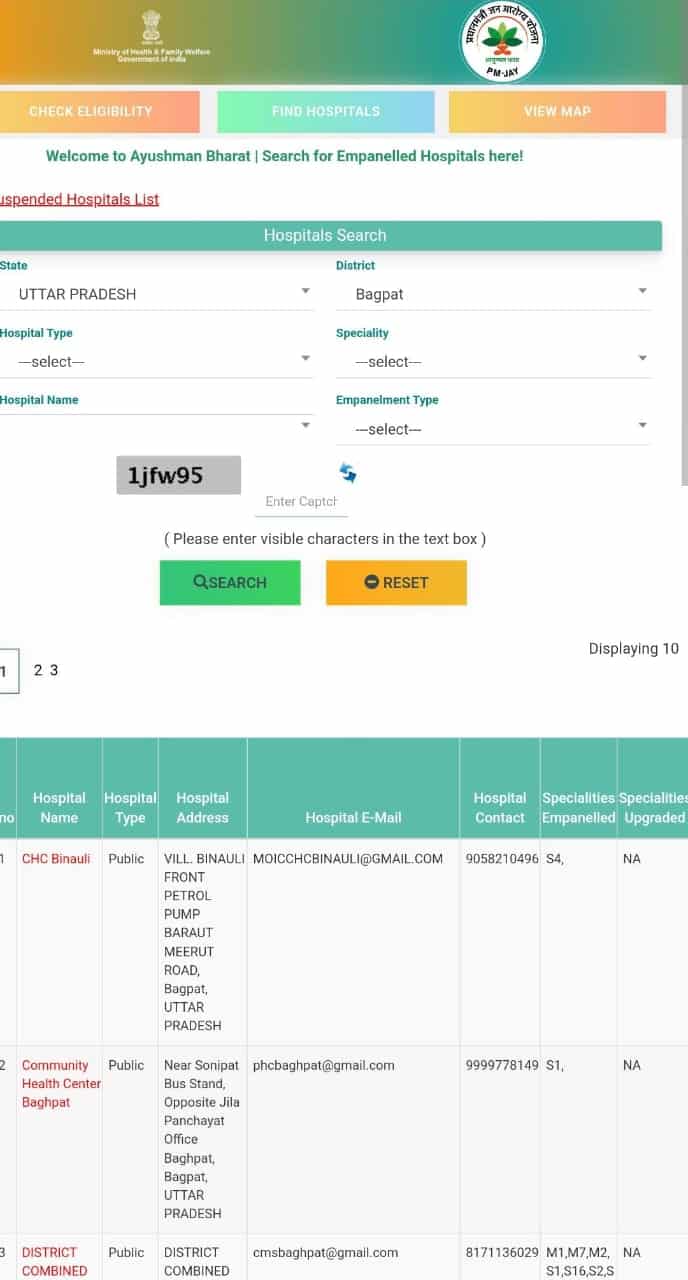Click email cmsbaghpat@gmail.com

click(326, 1253)
